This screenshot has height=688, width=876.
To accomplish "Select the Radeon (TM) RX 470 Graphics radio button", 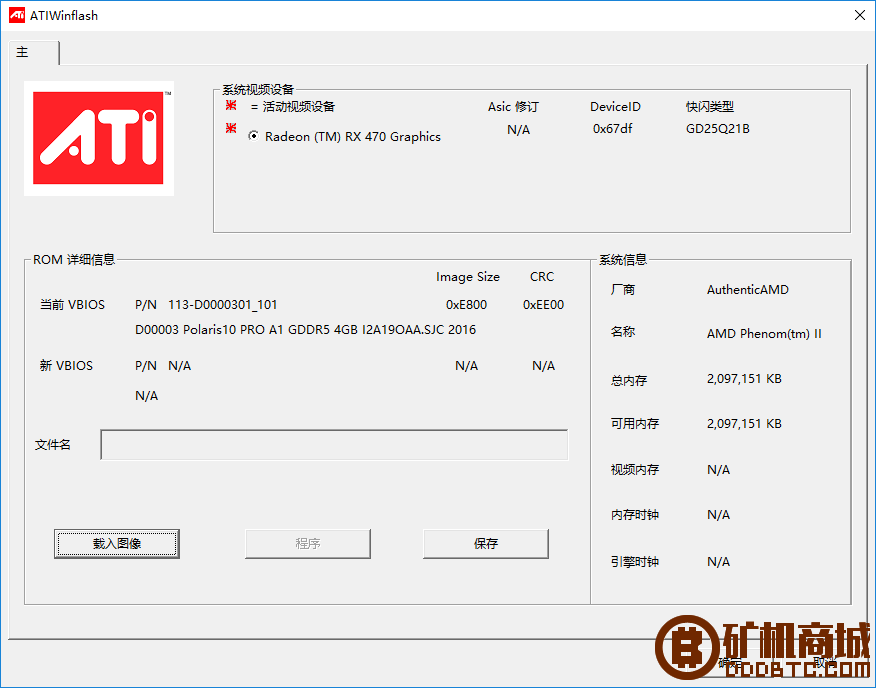I will [254, 136].
